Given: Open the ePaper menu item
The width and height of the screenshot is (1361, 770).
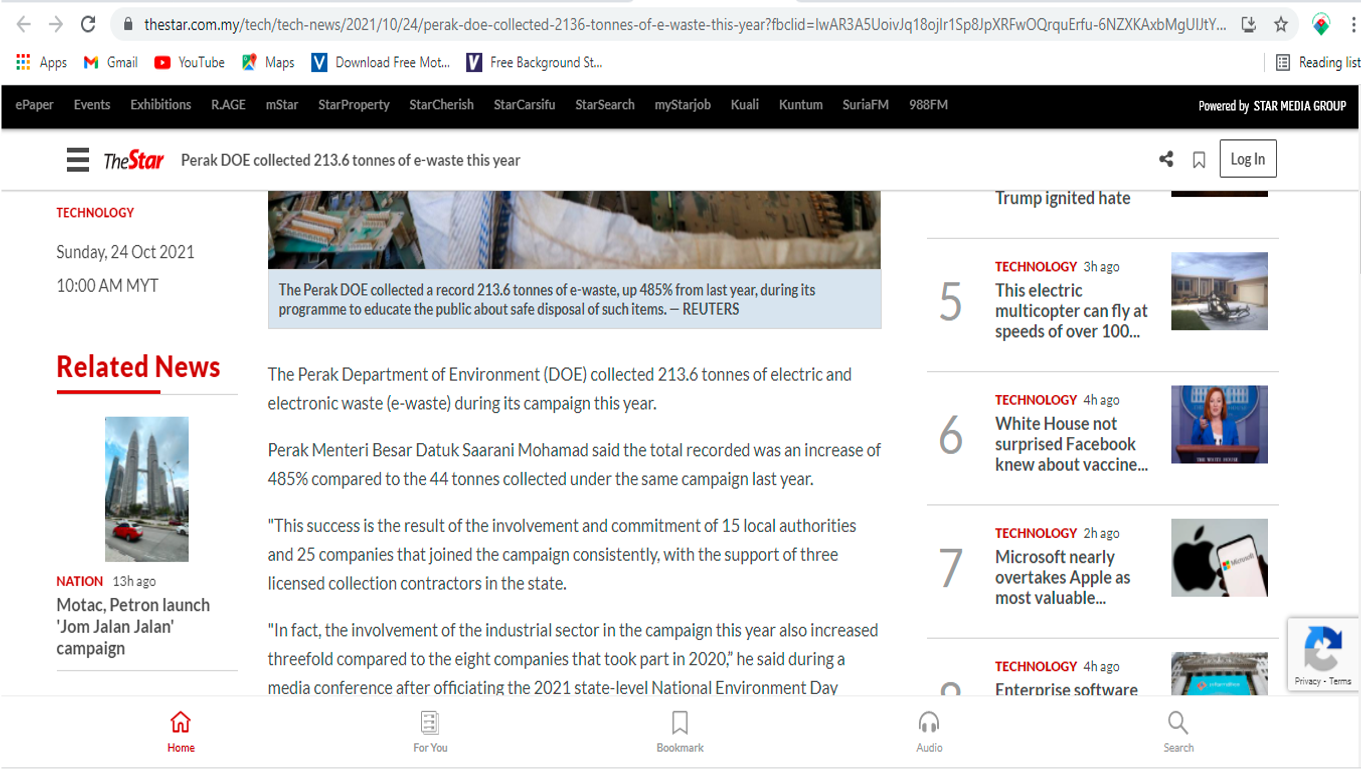Looking at the screenshot, I should [35, 105].
